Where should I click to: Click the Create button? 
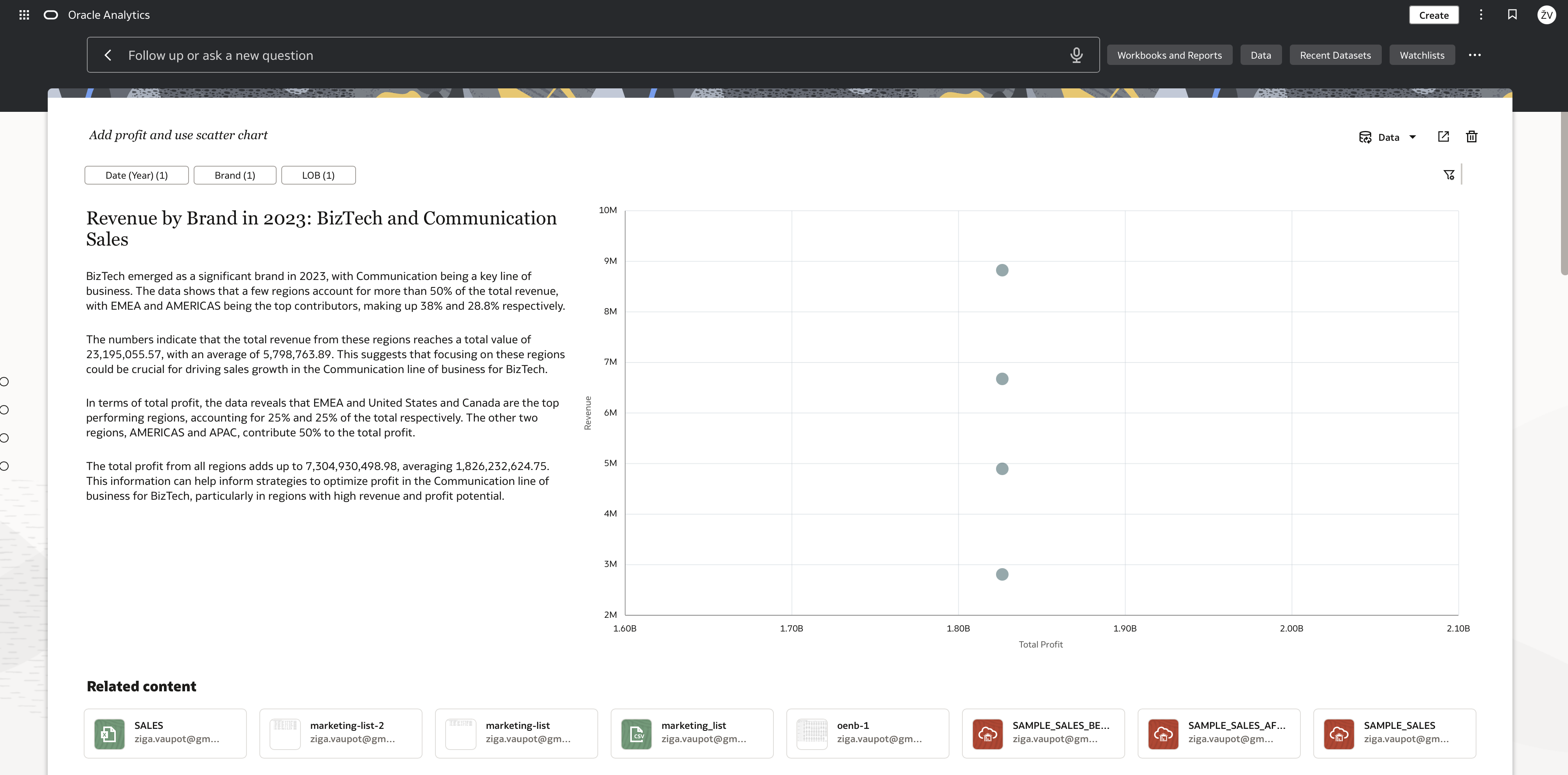(x=1434, y=15)
